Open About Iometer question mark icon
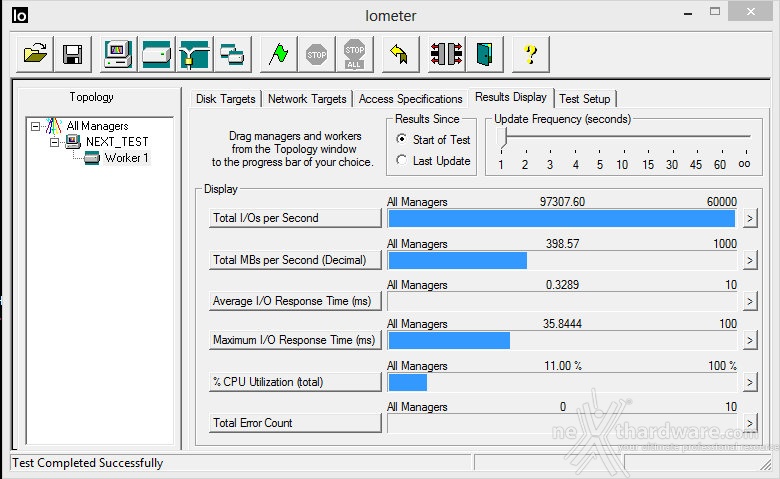This screenshot has height=479, width=780. (x=531, y=54)
